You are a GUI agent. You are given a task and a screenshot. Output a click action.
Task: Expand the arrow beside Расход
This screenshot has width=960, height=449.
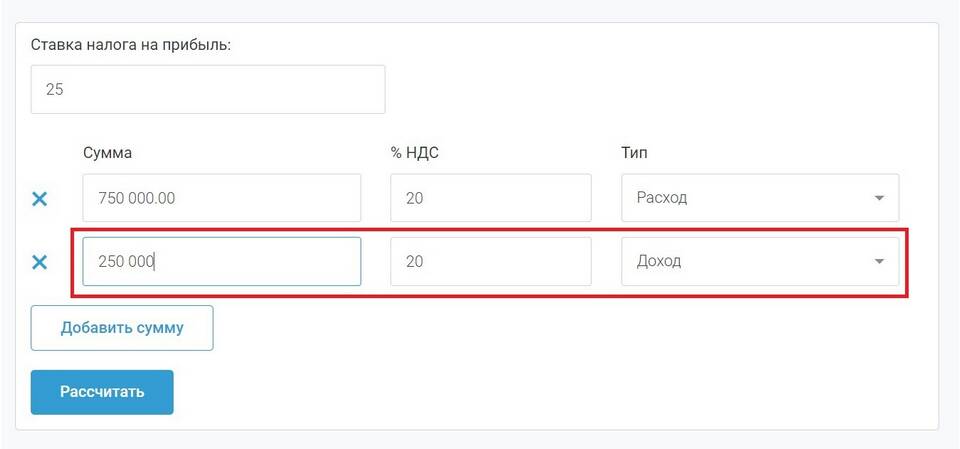(x=879, y=198)
